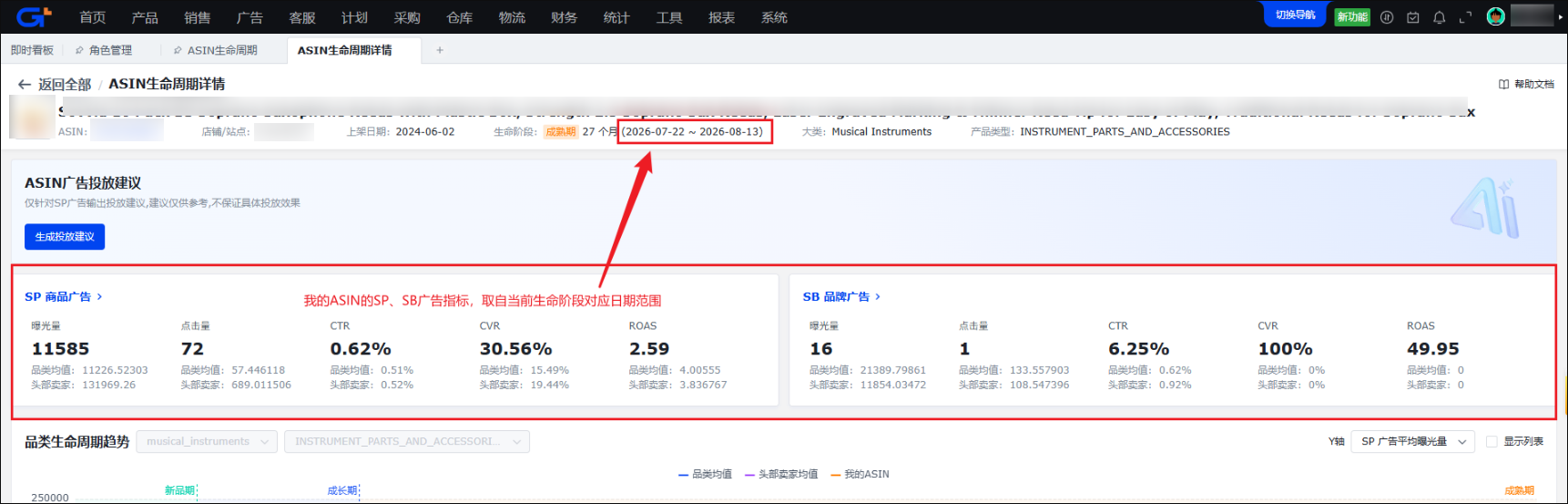Click the AI illustration graphic

click(1485, 207)
